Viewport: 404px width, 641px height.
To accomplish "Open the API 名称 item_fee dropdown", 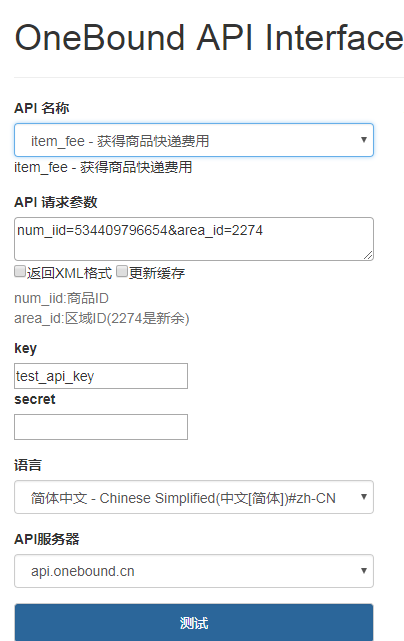I will click(x=194, y=140).
